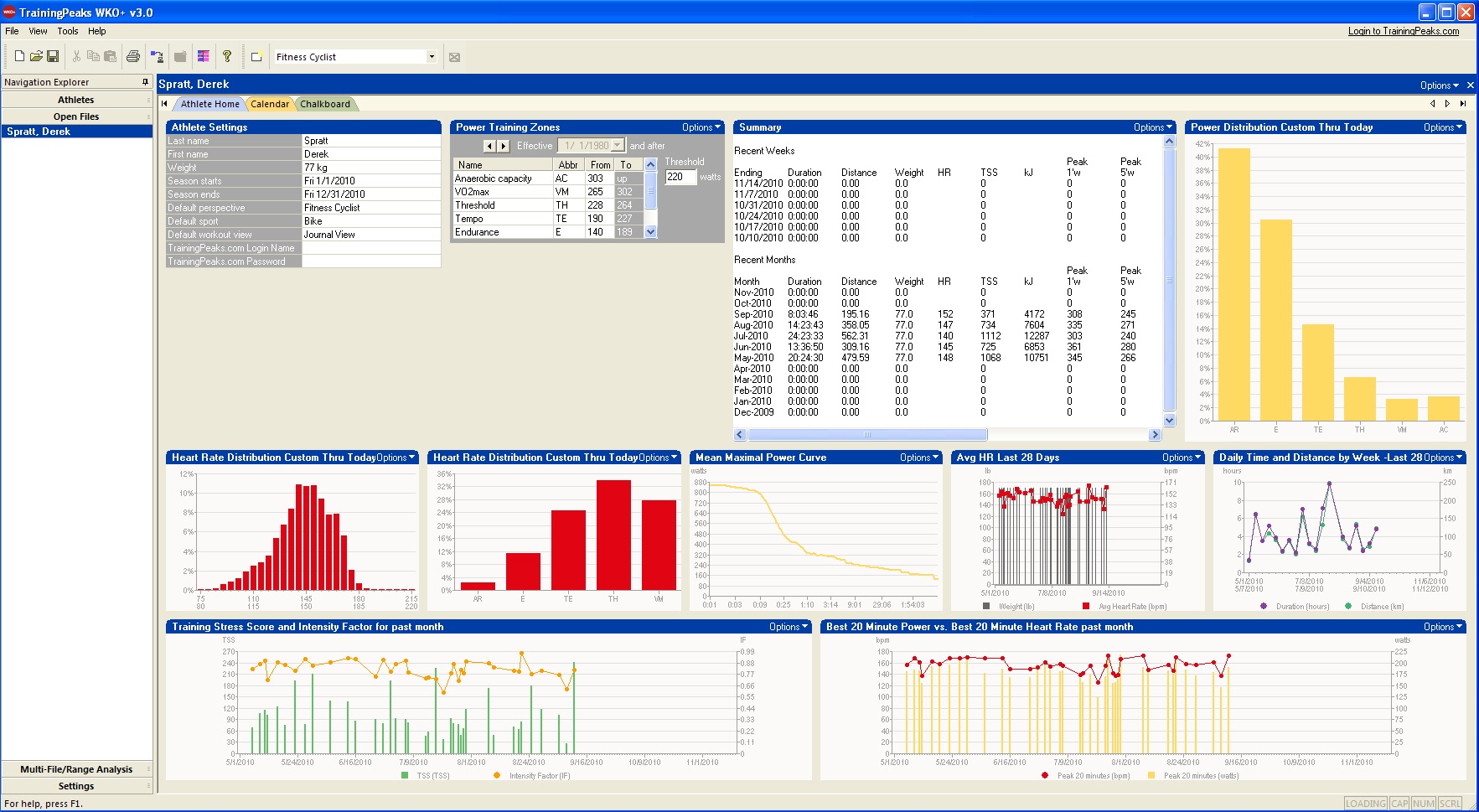Screen dimensions: 1479x812
Task: Save using the floppy disk icon
Action: tap(53, 56)
